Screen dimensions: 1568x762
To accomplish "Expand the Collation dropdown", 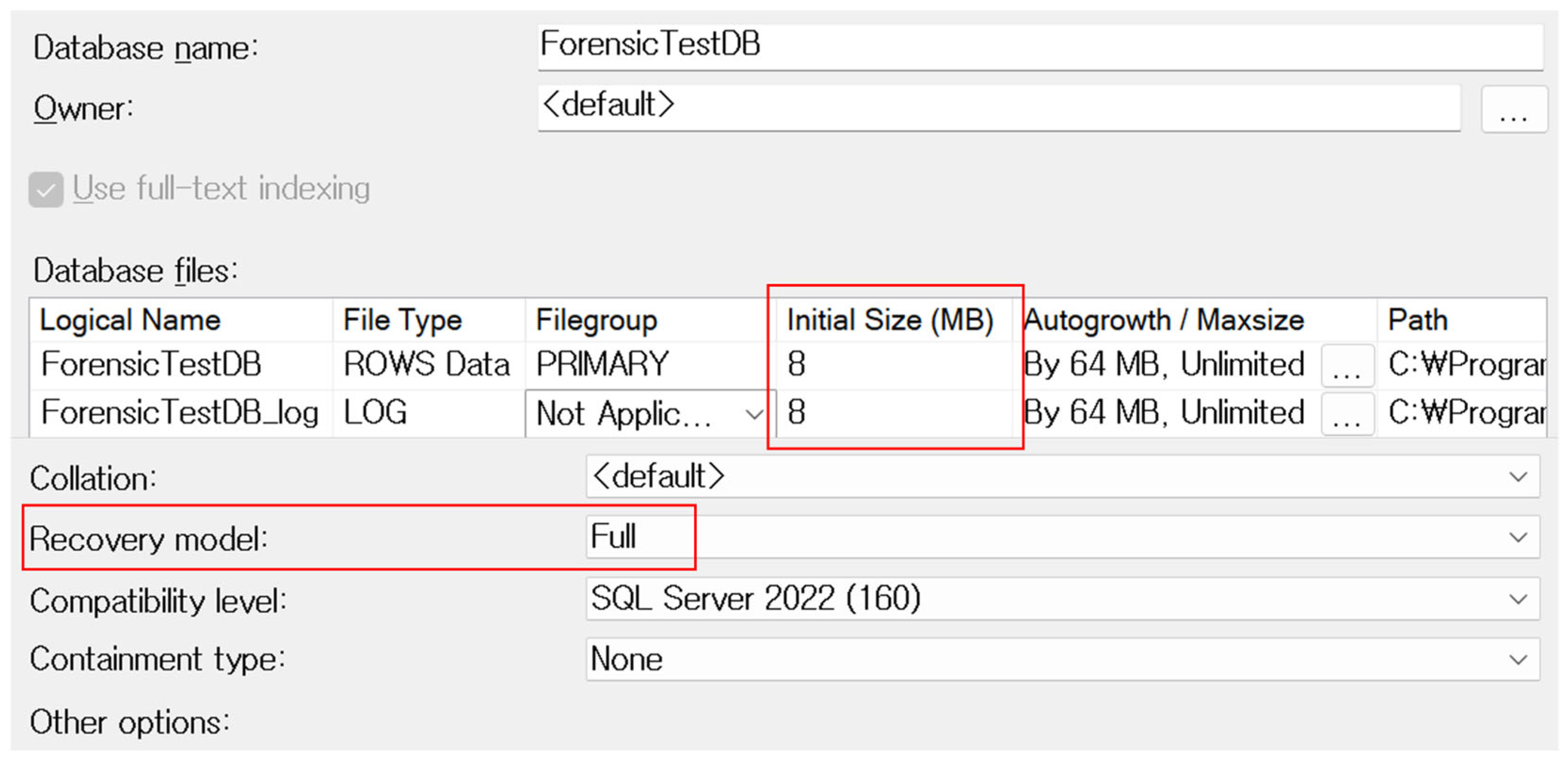I will coord(1518,477).
